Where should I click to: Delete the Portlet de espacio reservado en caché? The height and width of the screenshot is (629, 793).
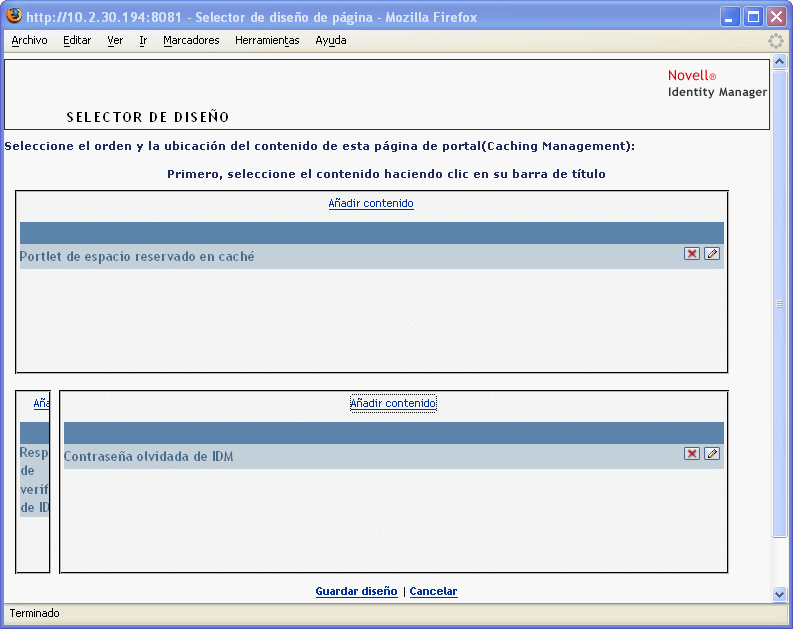[x=691, y=254]
